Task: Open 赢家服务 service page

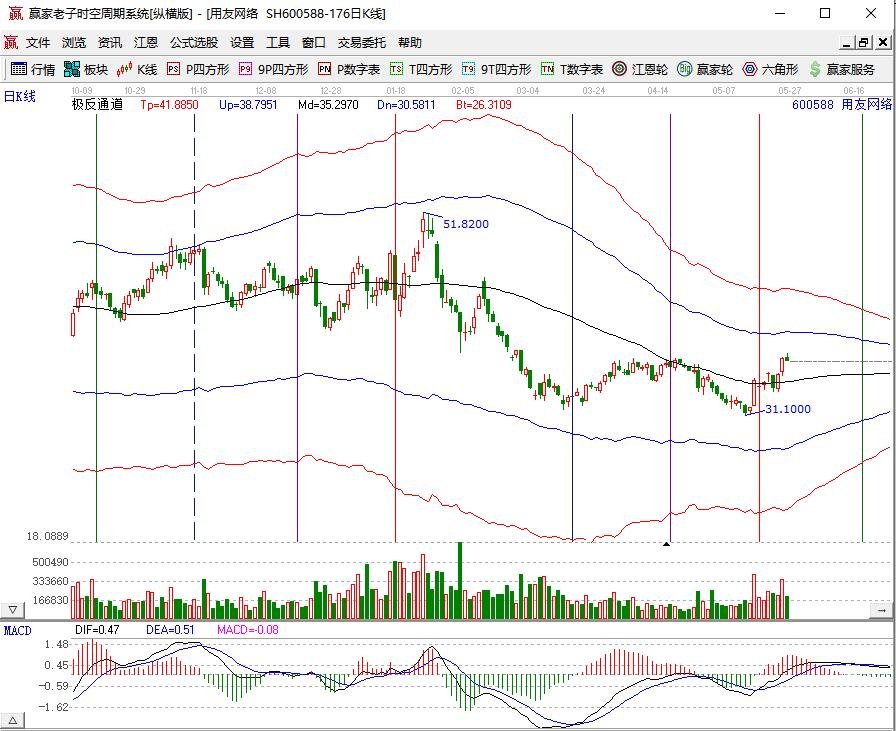Action: pyautogui.click(x=842, y=69)
